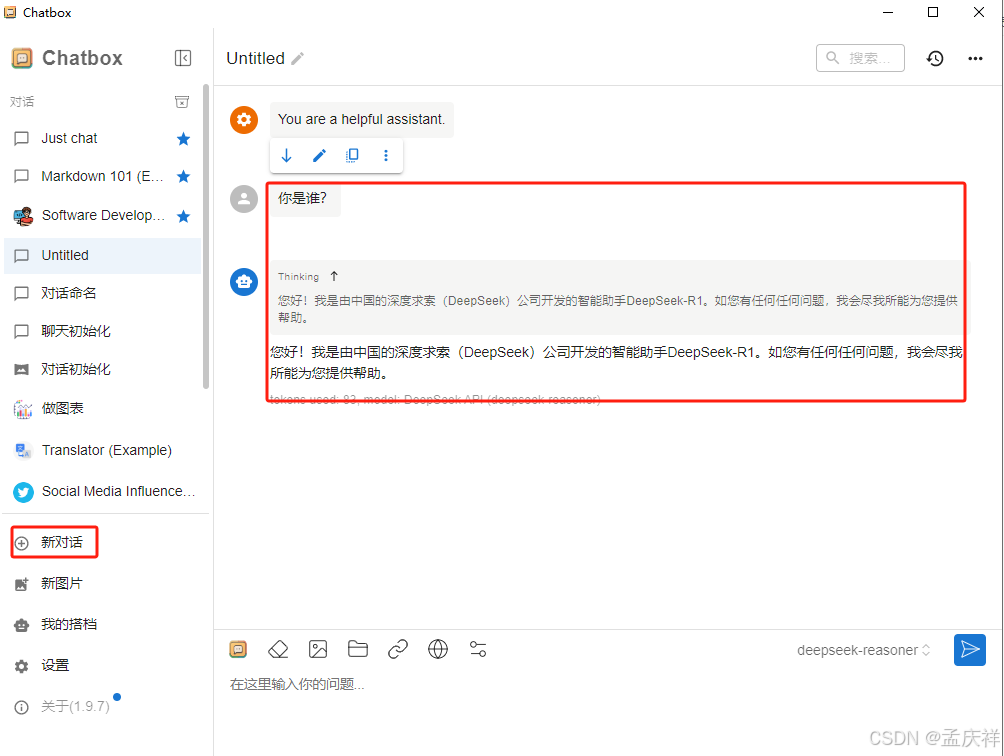Open the Social Media Influencer conversation
Image resolution: width=1004 pixels, height=756 pixels.
click(102, 491)
